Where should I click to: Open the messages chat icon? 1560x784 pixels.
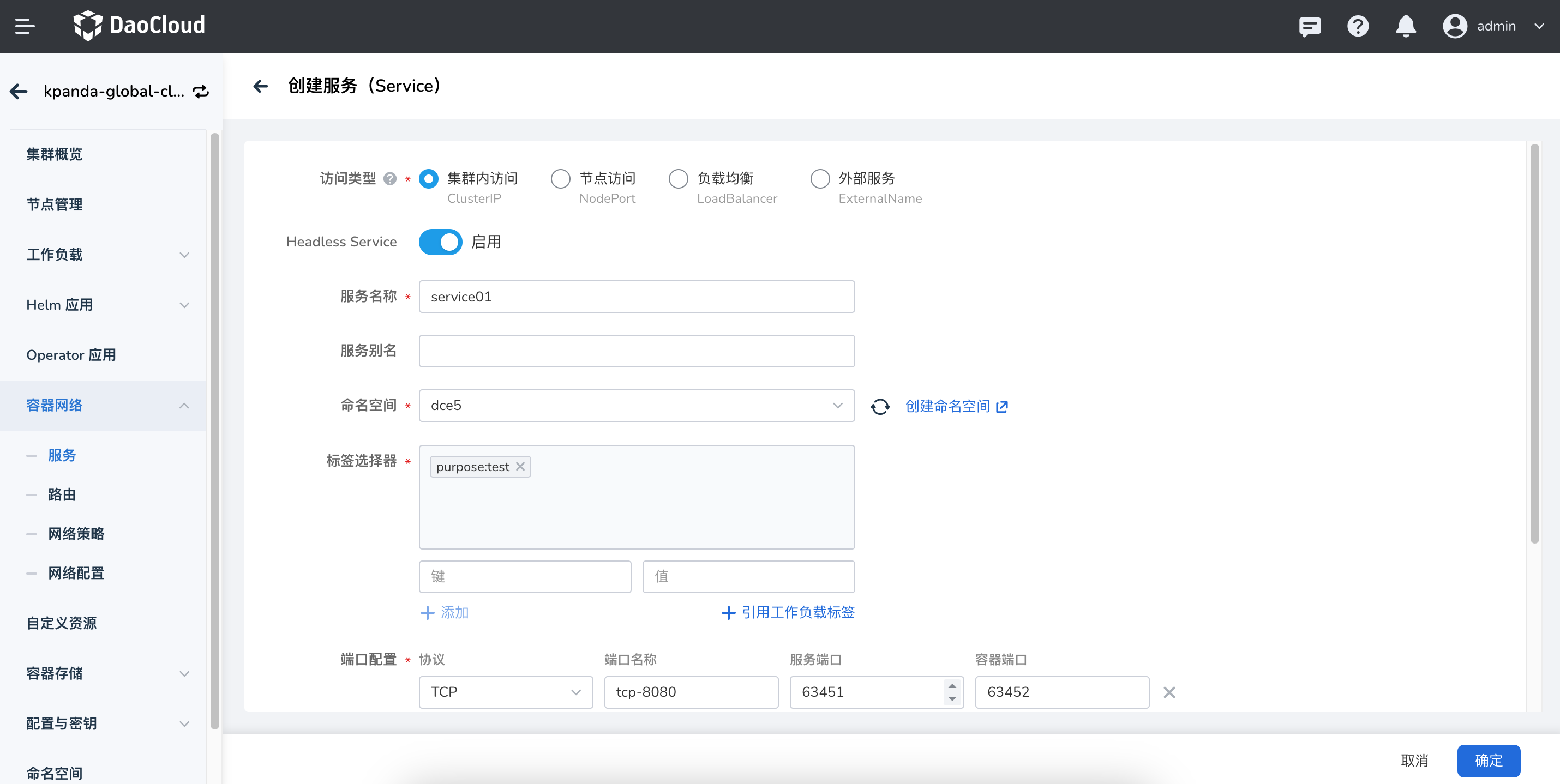[x=1309, y=26]
